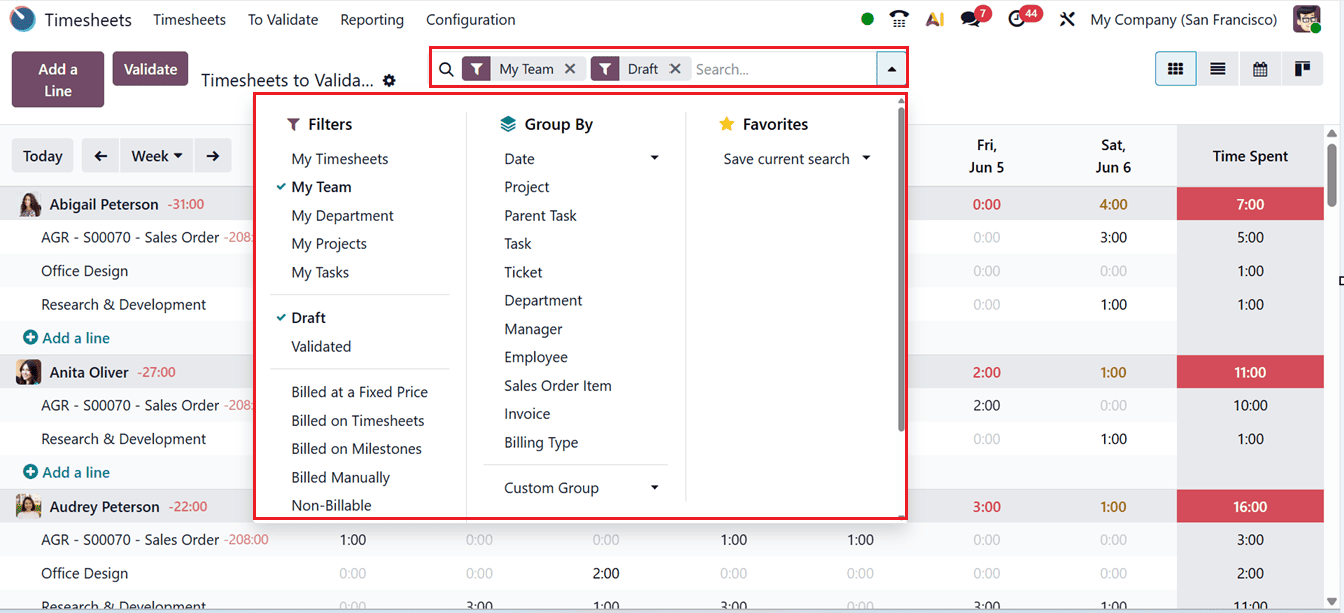
Task: Group by Project
Action: tap(527, 187)
